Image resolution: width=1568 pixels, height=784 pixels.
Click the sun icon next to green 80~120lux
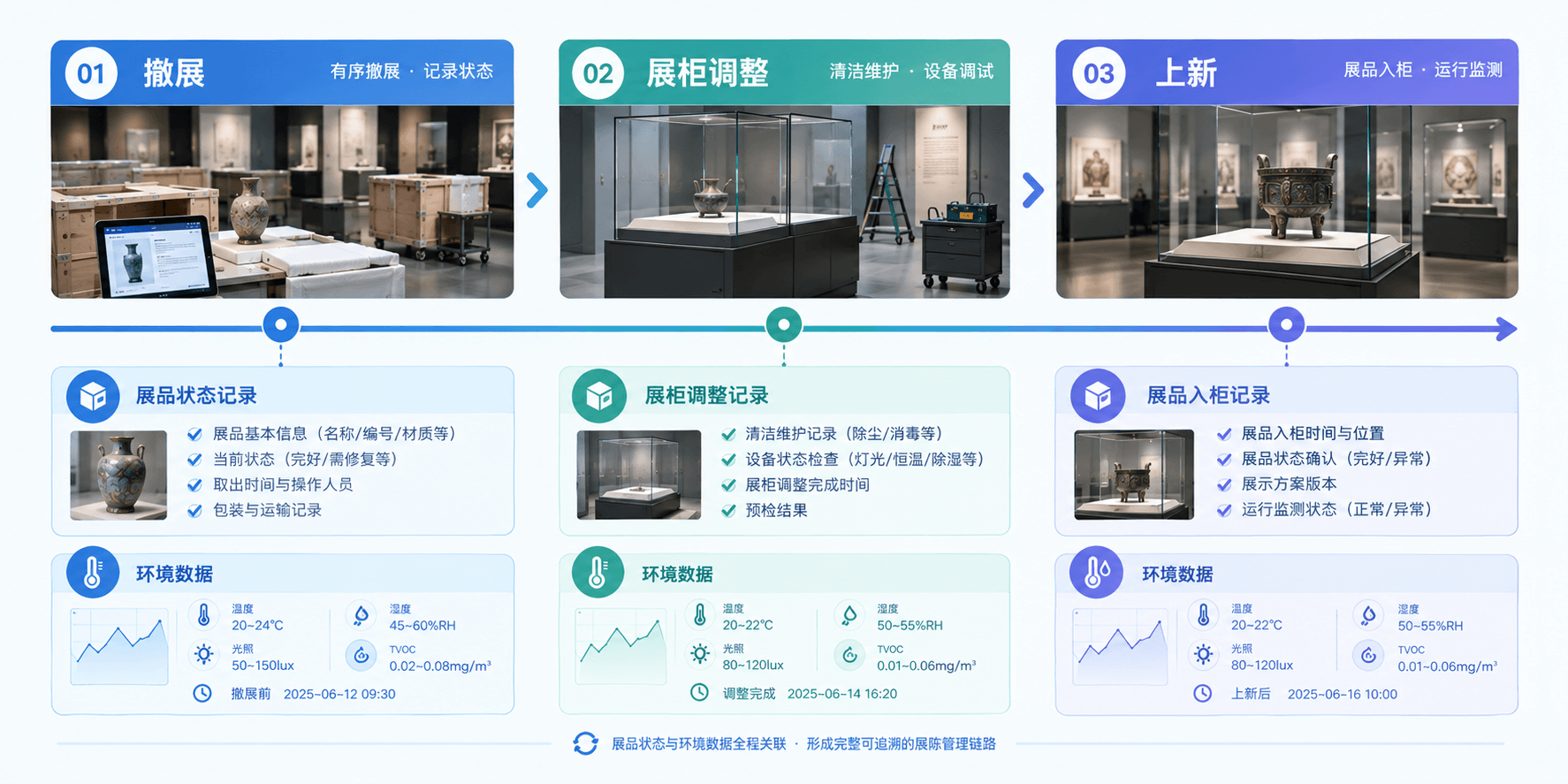point(700,654)
